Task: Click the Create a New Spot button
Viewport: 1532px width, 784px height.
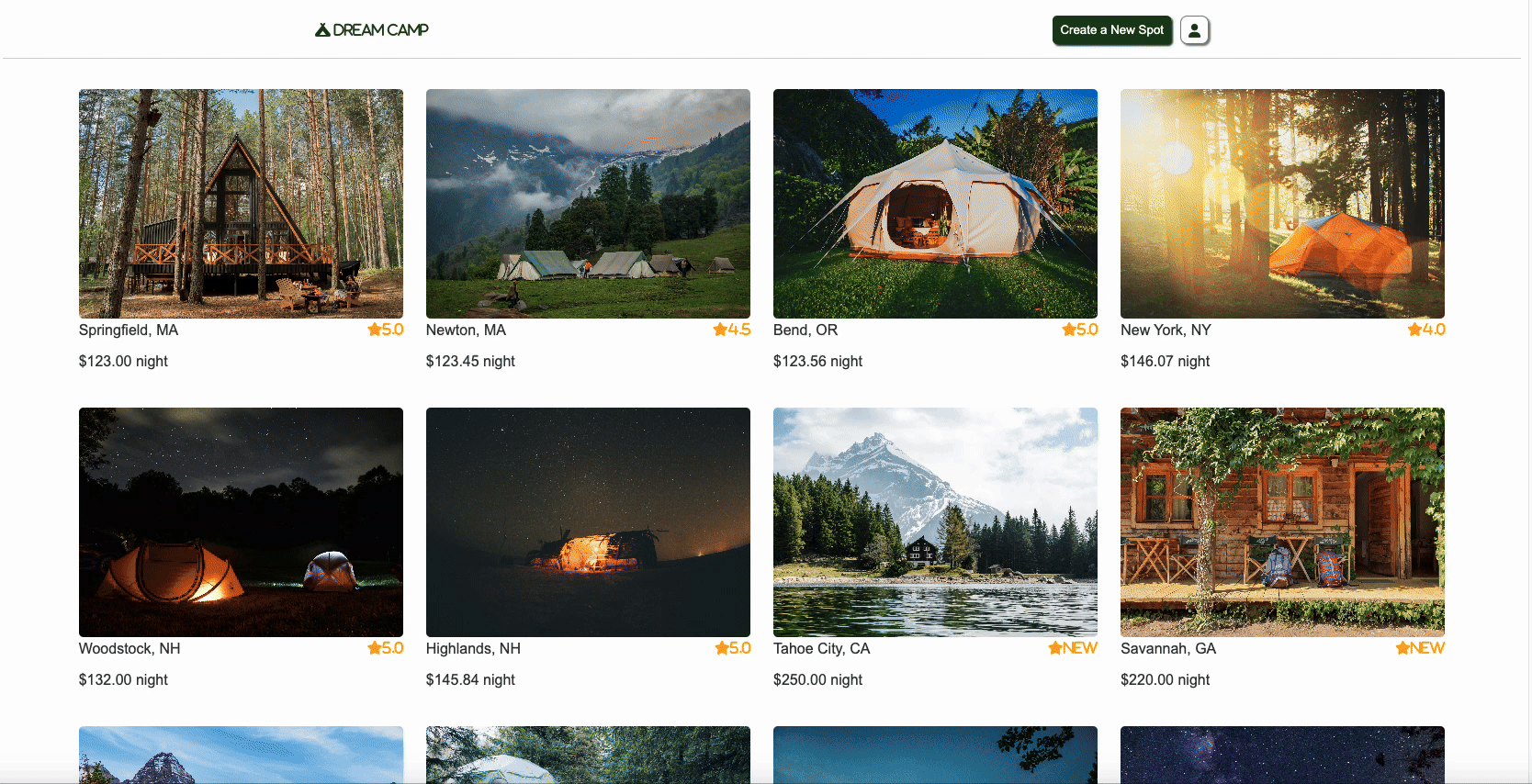Action: pos(1111,30)
